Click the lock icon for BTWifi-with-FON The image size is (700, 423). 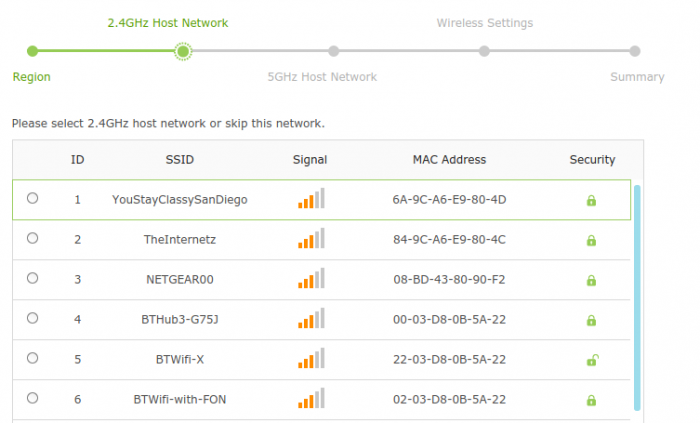pyautogui.click(x=591, y=400)
